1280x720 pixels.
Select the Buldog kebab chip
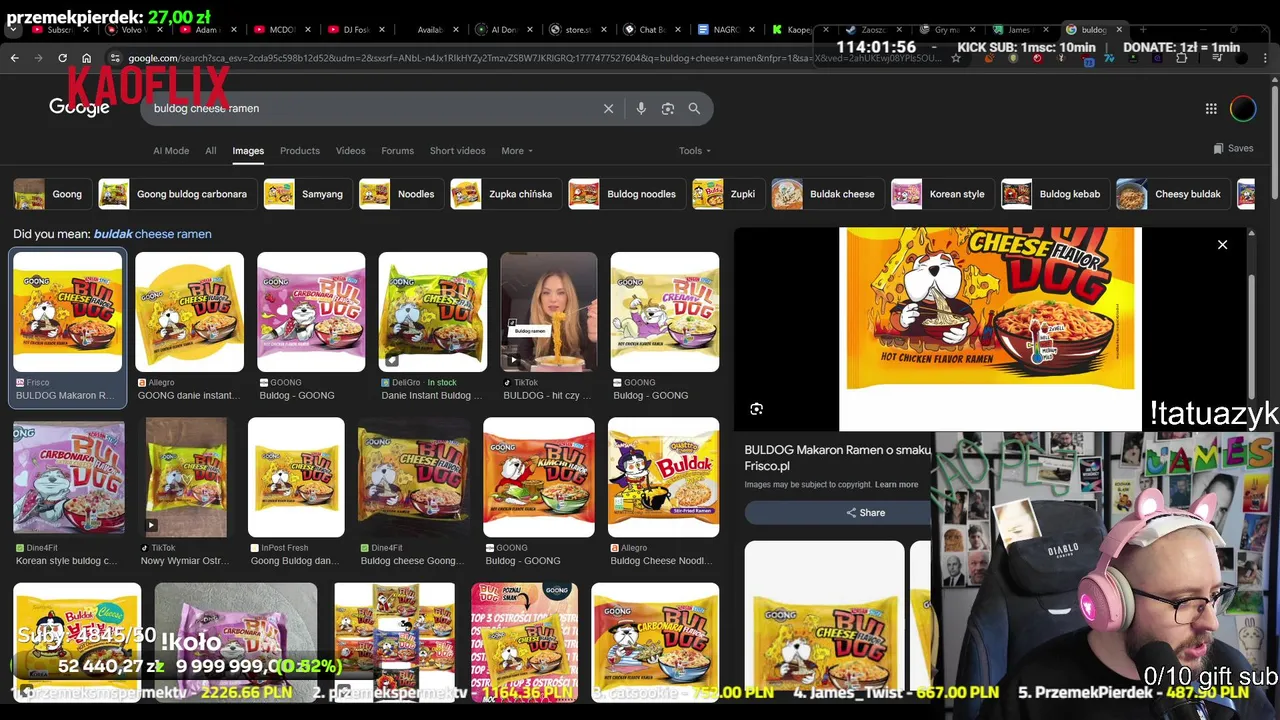coord(1056,194)
